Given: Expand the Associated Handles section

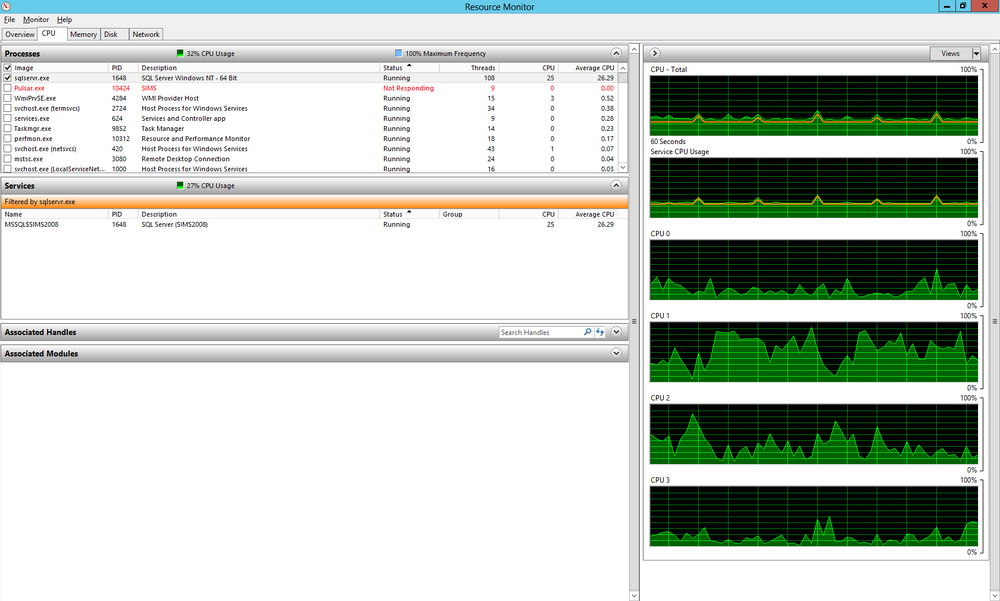Looking at the screenshot, I should [616, 332].
